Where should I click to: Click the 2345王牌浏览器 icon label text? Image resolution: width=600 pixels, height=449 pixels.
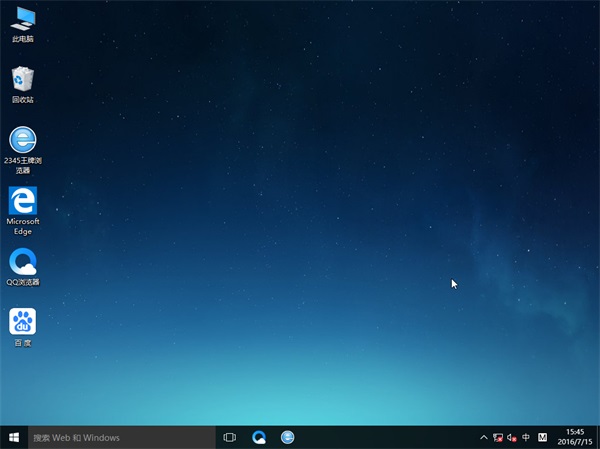tap(22, 165)
